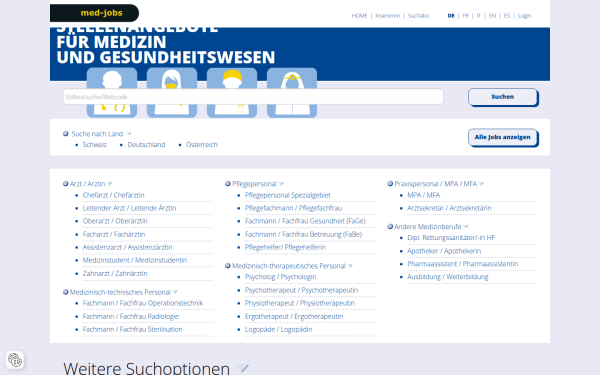Expand the Suche nach Land arrow
Screen dimensions: 600x375
click(129, 134)
